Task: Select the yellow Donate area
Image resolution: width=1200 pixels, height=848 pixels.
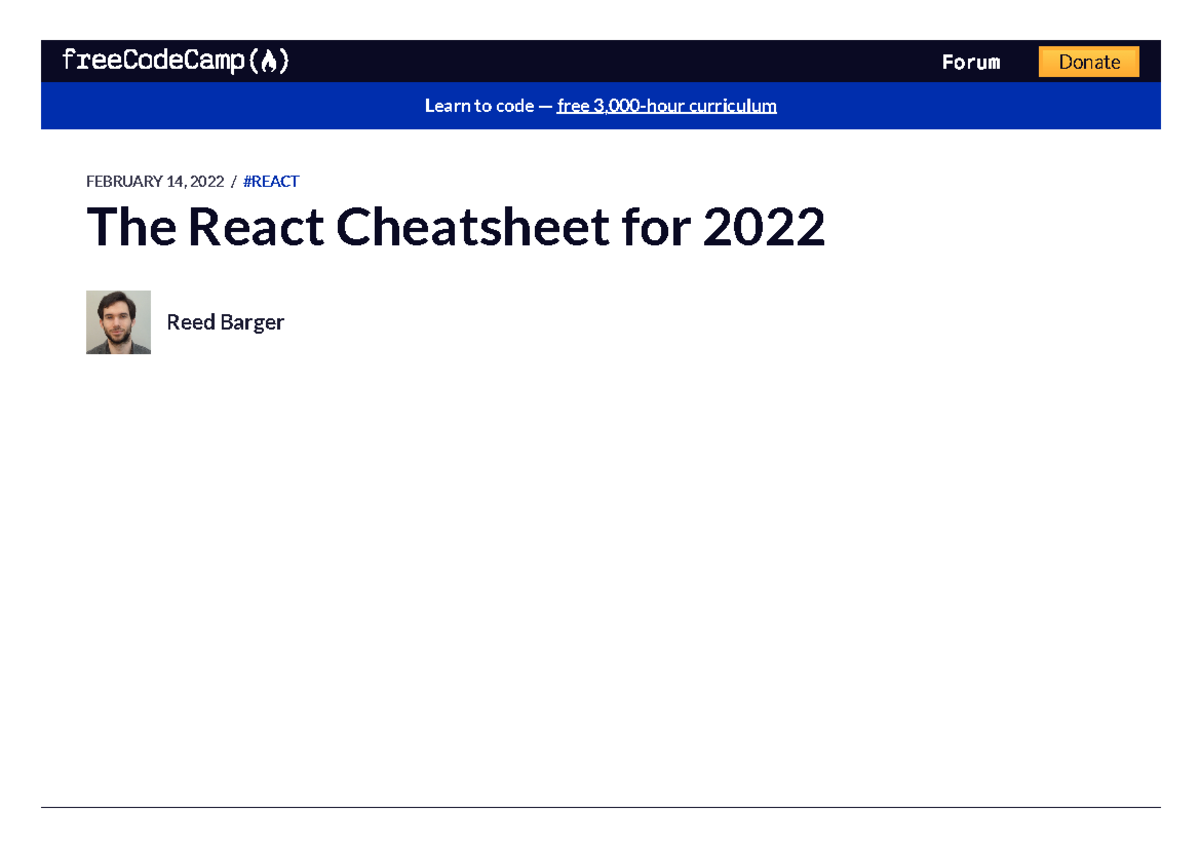Action: (1088, 61)
